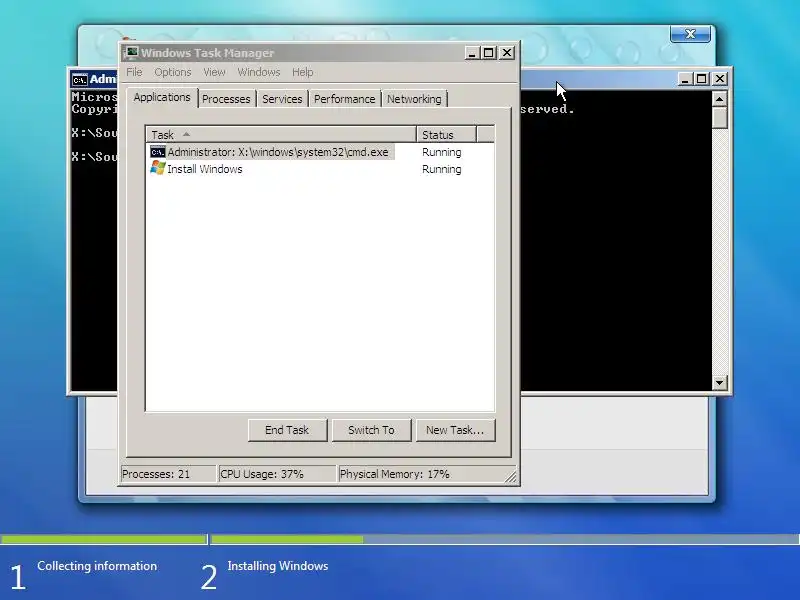Minimize the command prompt window
The image size is (800, 600).
pyautogui.click(x=685, y=79)
